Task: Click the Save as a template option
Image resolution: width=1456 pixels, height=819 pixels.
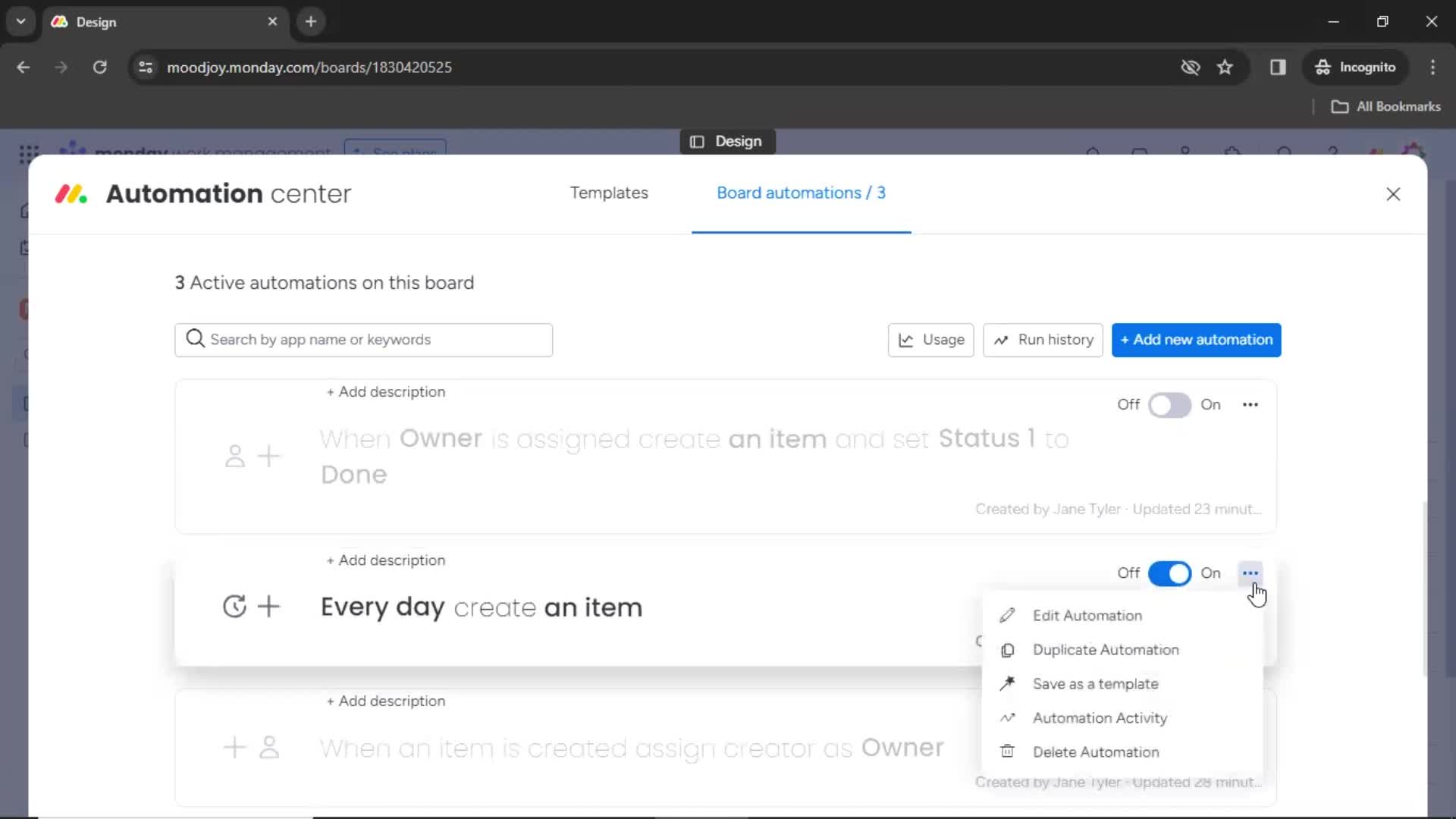Action: 1095,683
